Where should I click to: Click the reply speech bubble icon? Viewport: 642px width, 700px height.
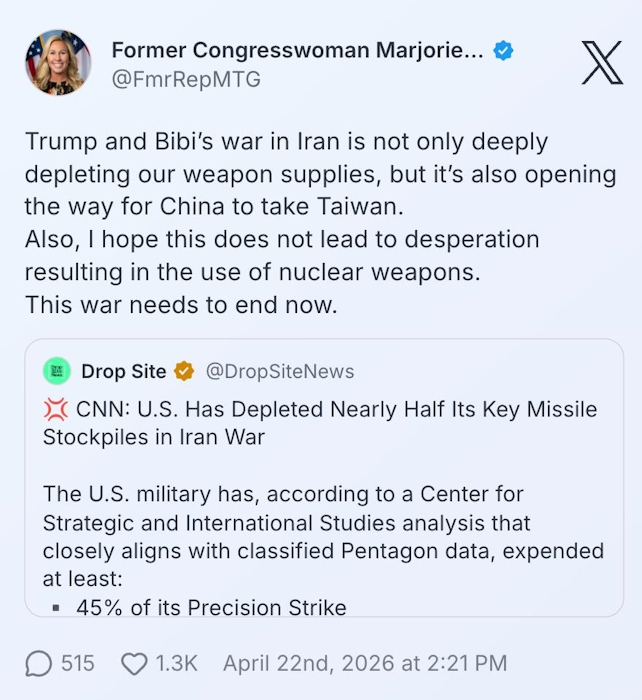[x=38, y=663]
